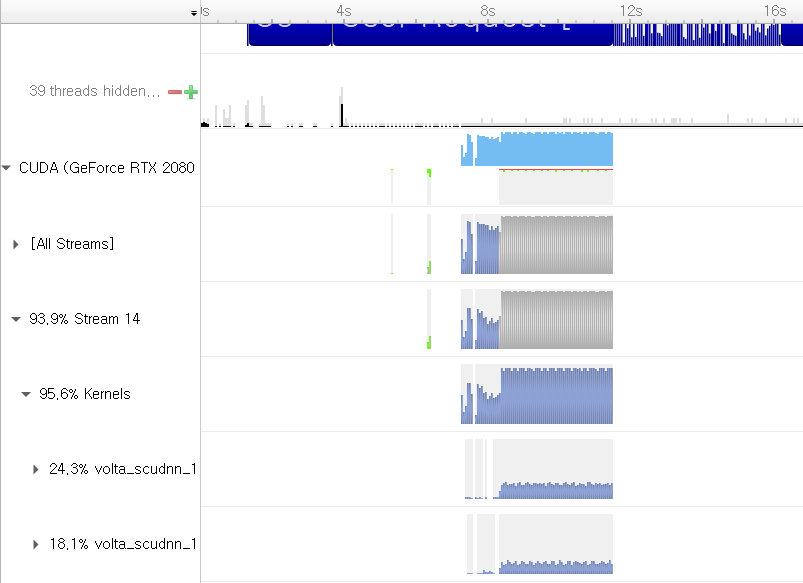Click the 12s mark on the timeline ruler
The height and width of the screenshot is (583, 803).
click(631, 11)
